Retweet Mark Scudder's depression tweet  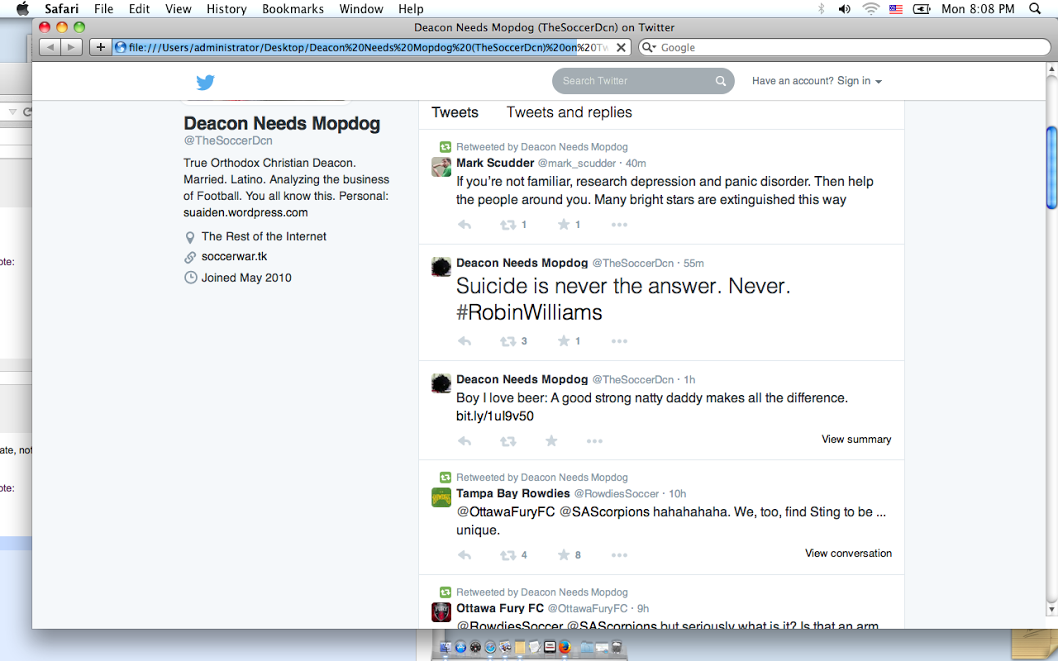click(507, 225)
